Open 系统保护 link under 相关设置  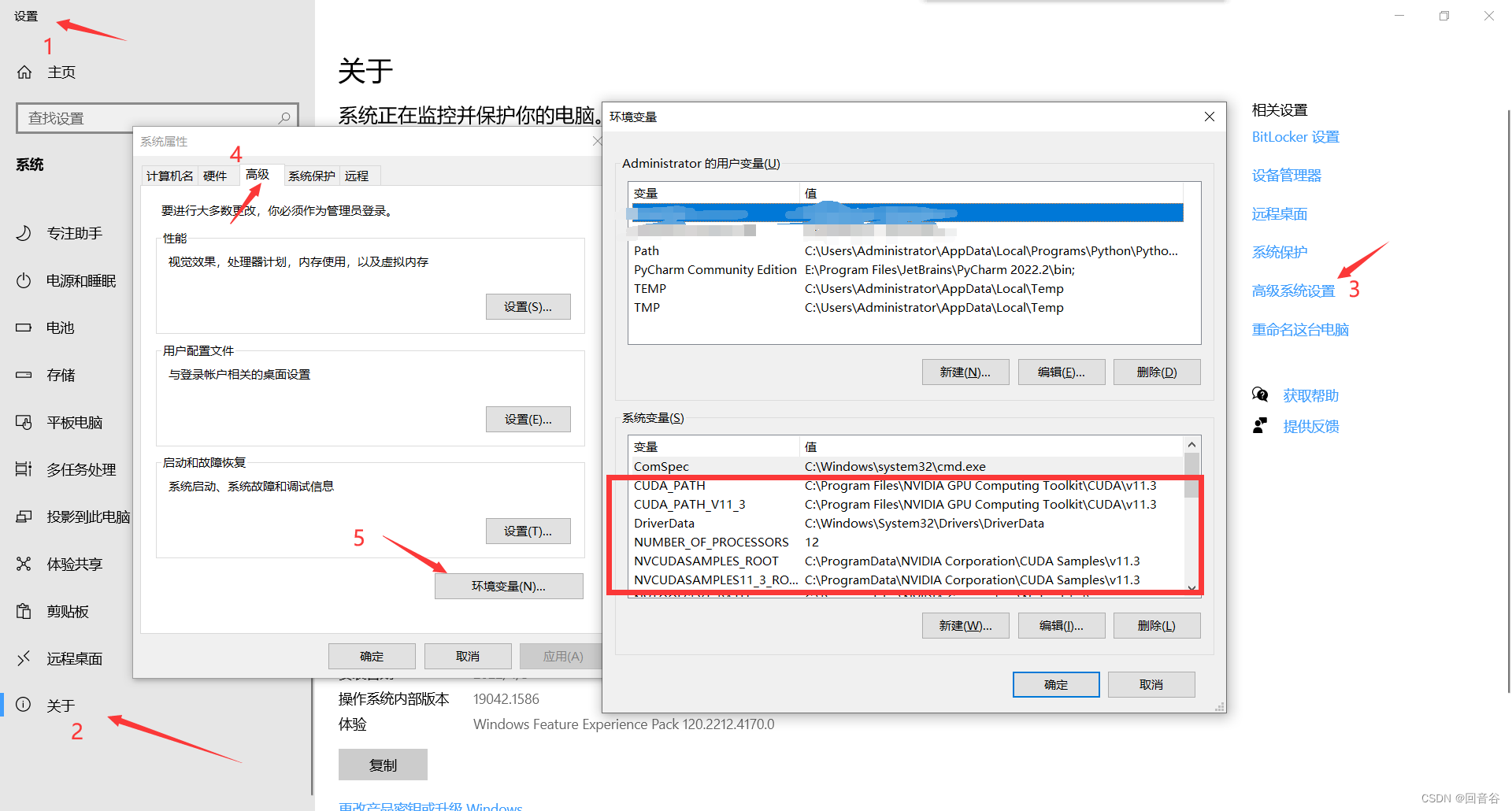pyautogui.click(x=1280, y=253)
